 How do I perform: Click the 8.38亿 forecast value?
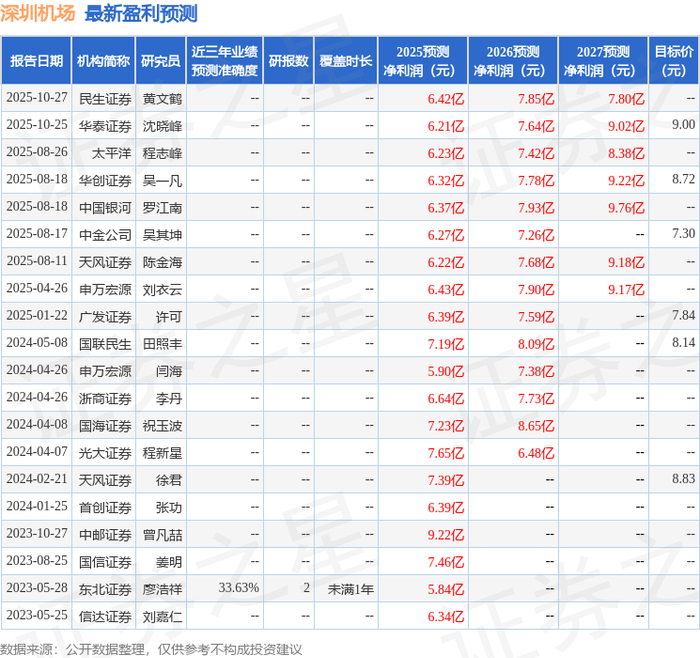(626, 154)
